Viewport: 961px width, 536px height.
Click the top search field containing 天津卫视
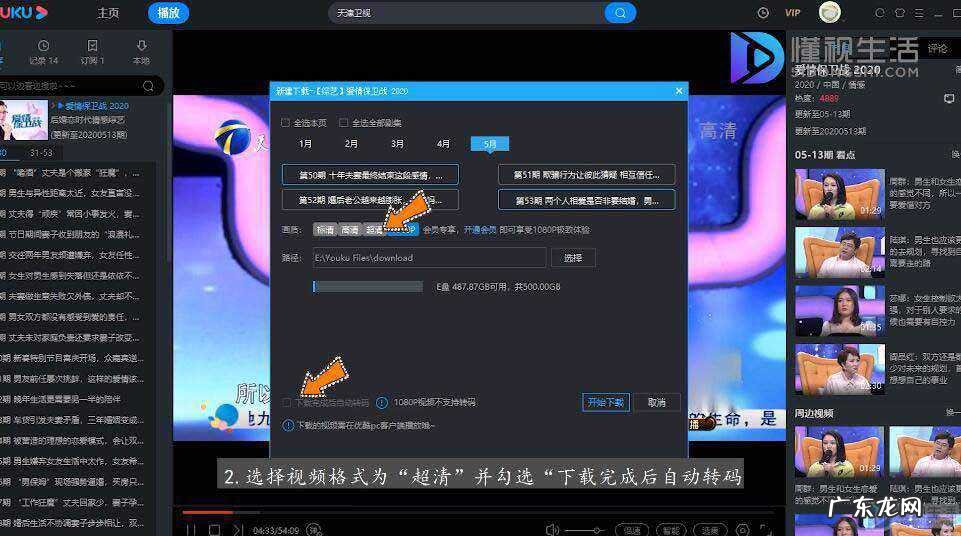(x=467, y=13)
